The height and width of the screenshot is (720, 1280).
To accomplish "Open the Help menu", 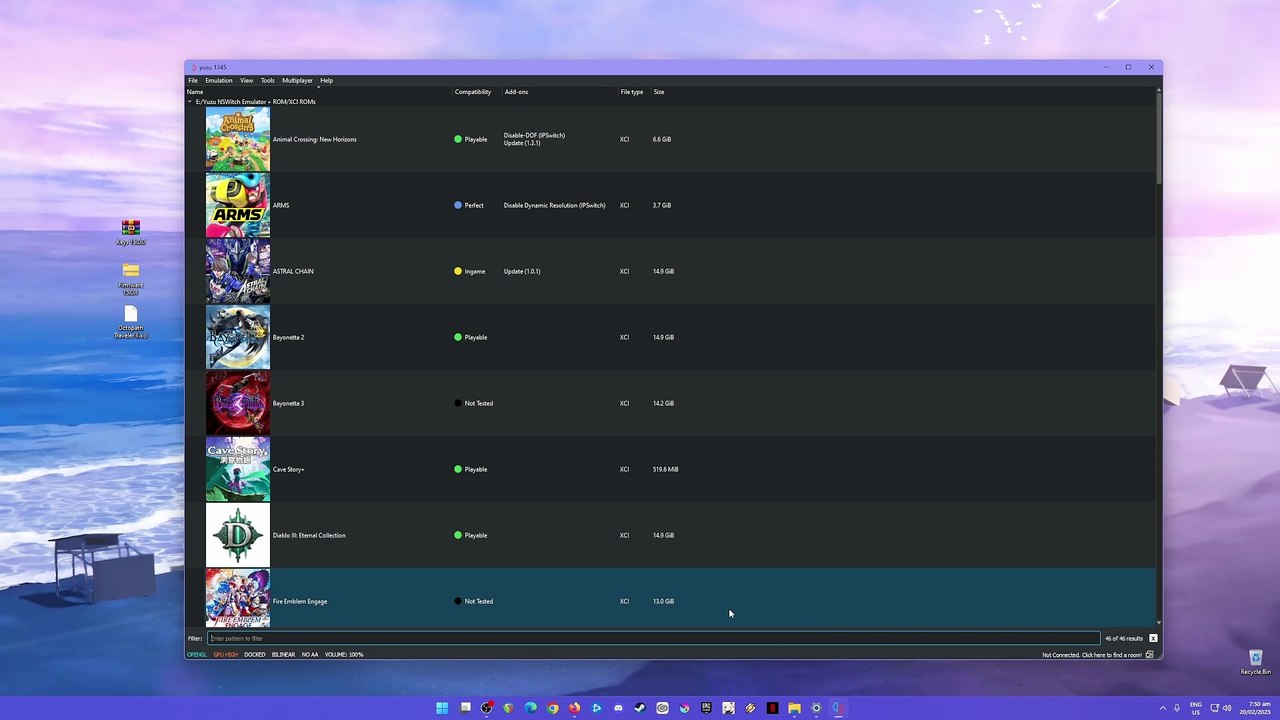I will (326, 80).
